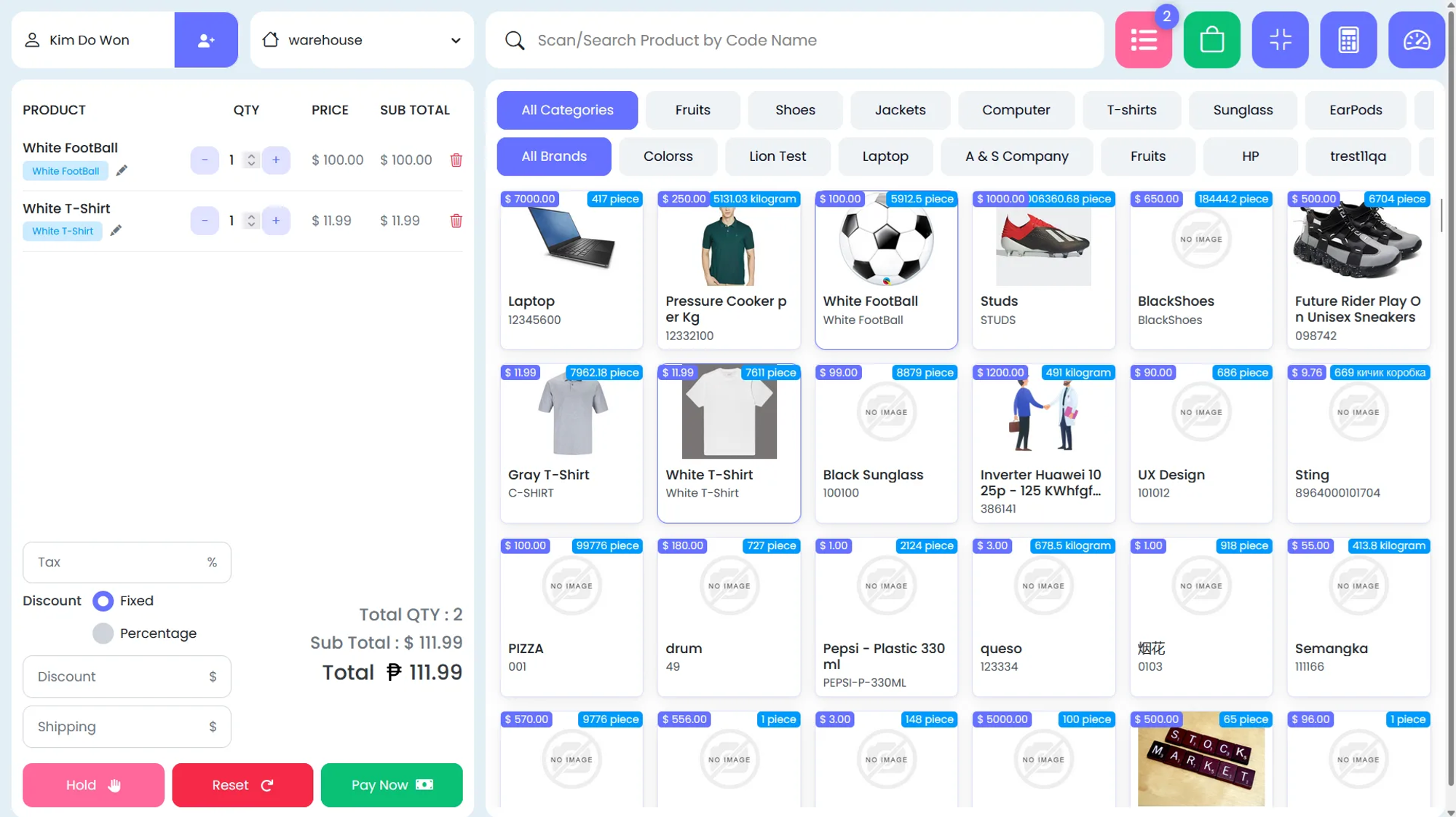This screenshot has width=1456, height=817.
Task: Edit White T-Shirt with pencil icon
Action: click(116, 231)
